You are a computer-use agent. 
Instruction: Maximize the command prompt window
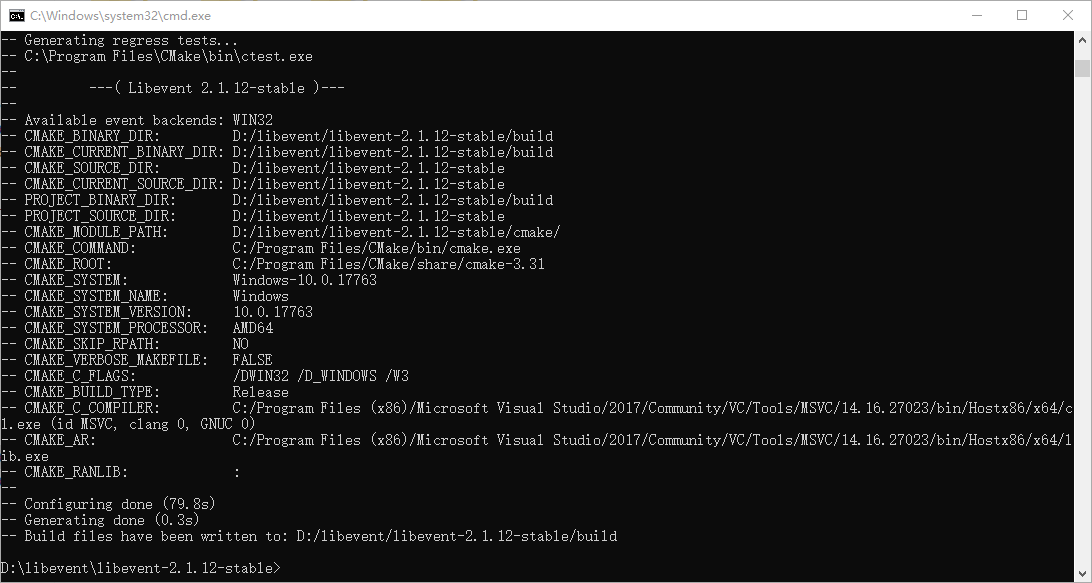click(1021, 15)
